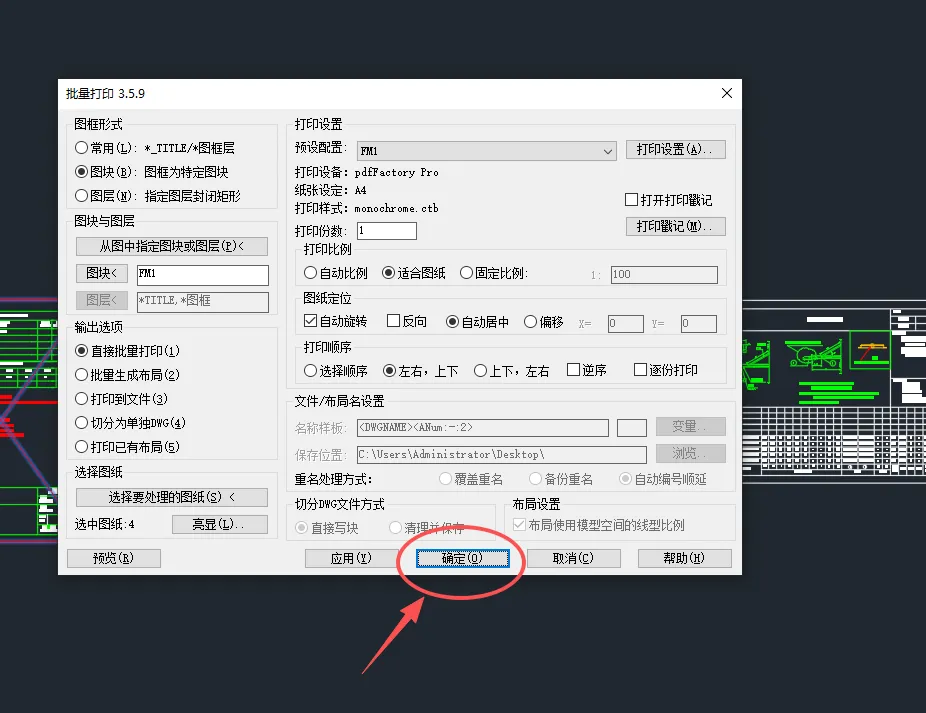Click the block name field containing FM1
926x713 pixels.
coord(203,275)
